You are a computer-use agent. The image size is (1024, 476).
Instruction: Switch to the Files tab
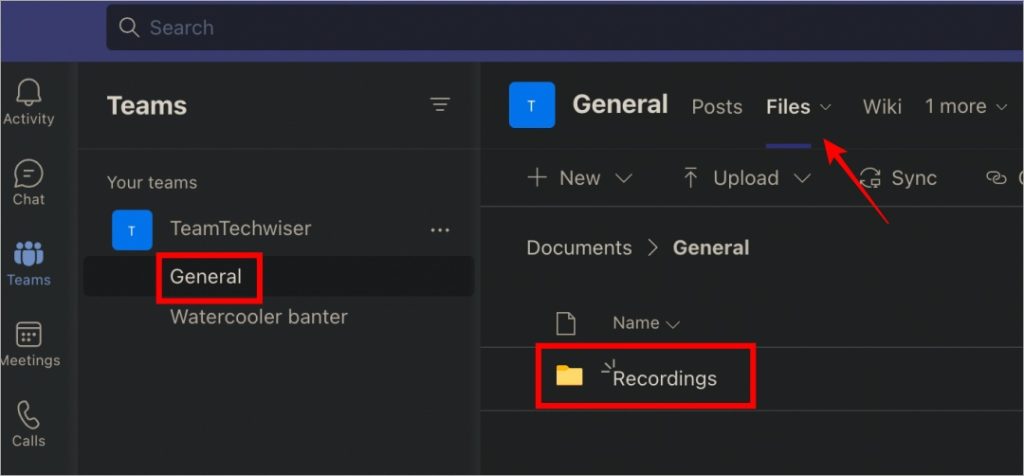coord(788,106)
